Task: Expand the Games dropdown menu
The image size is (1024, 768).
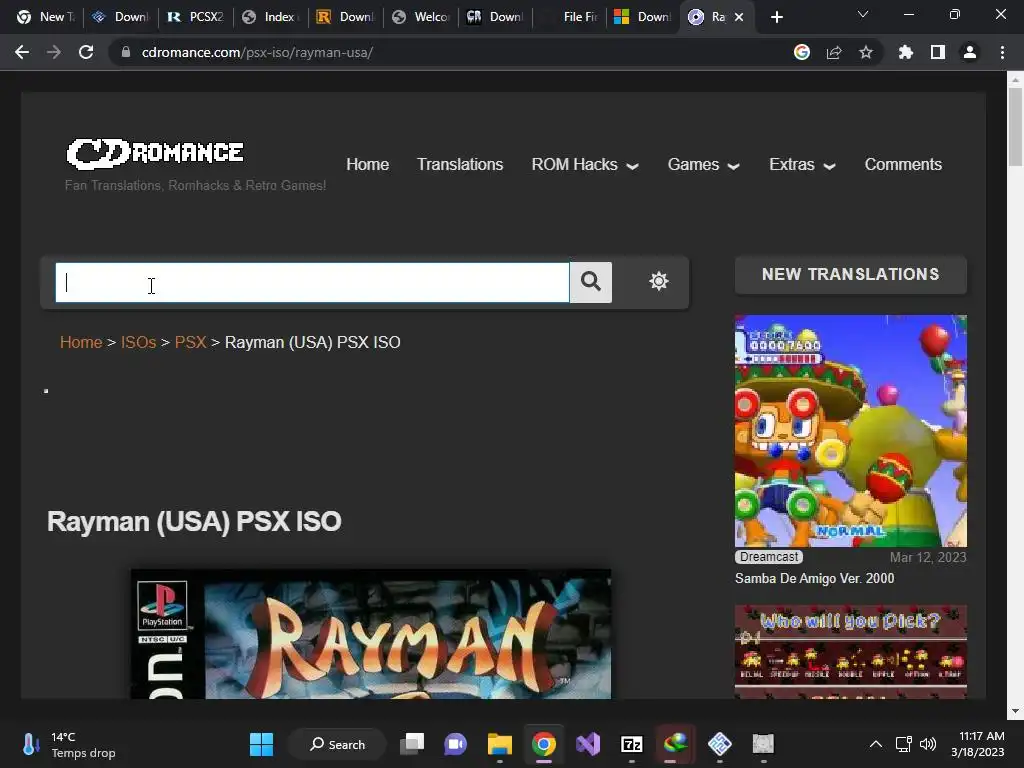Action: click(x=703, y=165)
